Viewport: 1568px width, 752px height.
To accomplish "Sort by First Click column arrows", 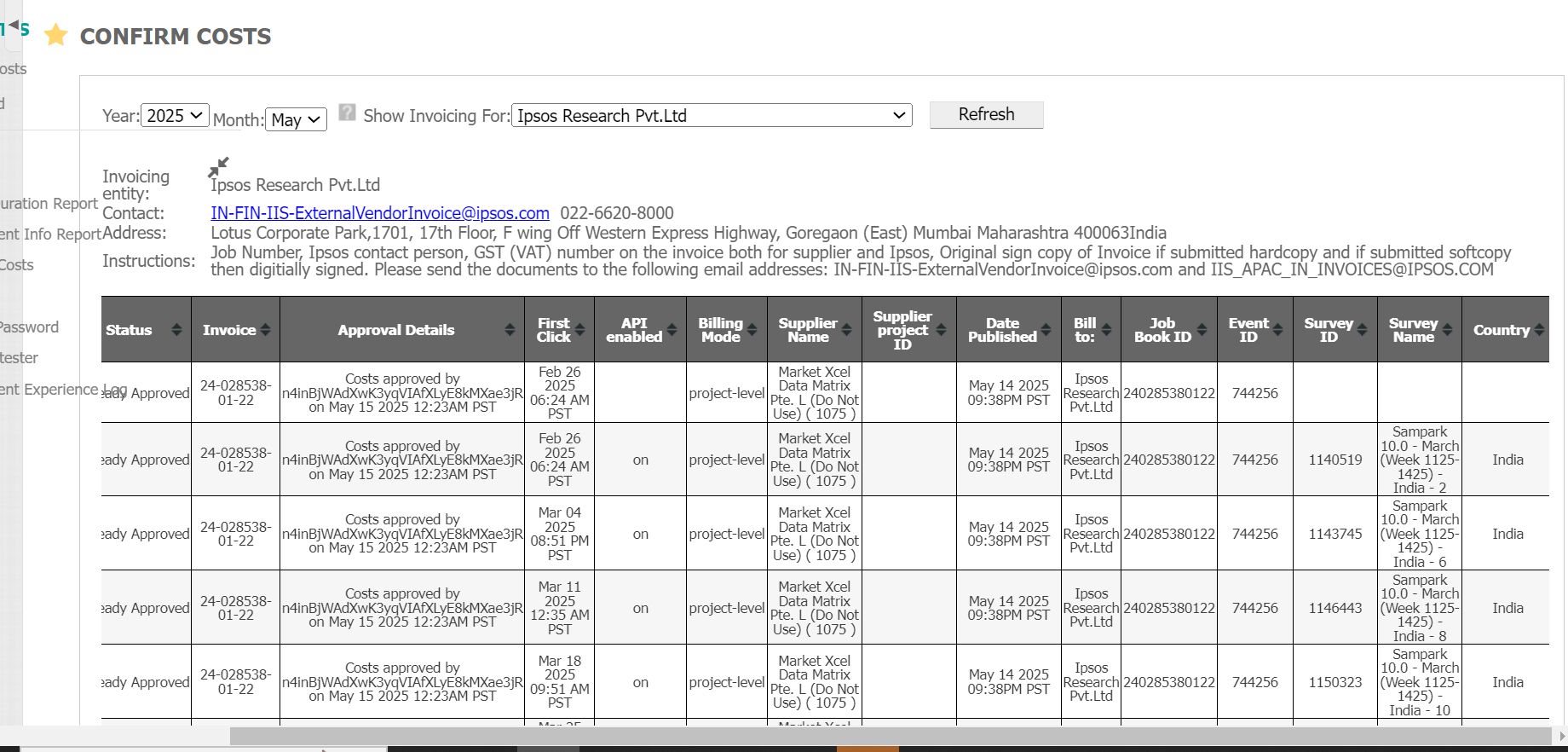I will coord(579,330).
